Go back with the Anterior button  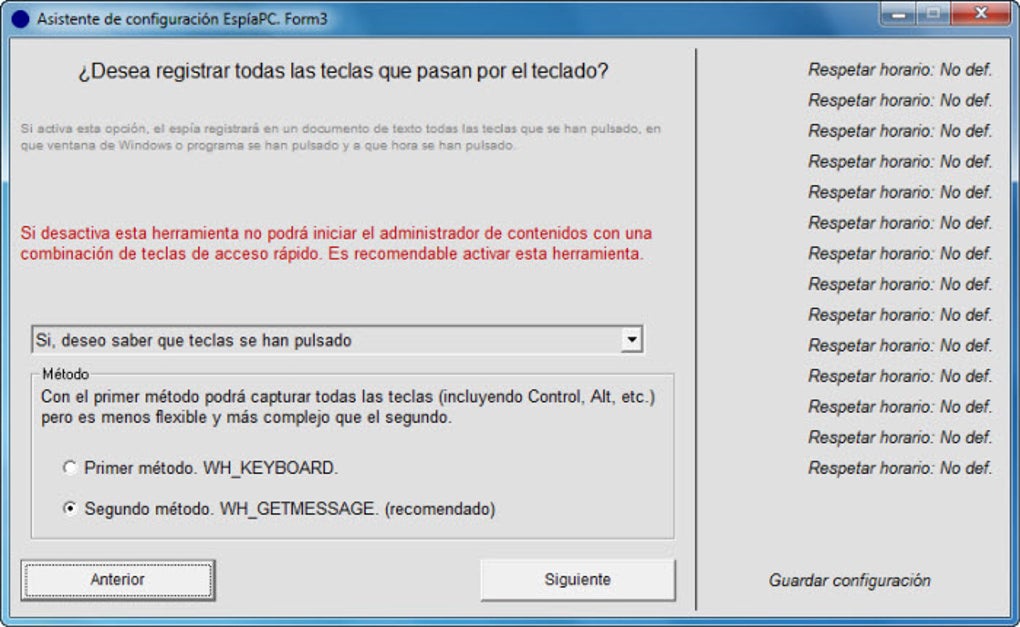[x=118, y=580]
